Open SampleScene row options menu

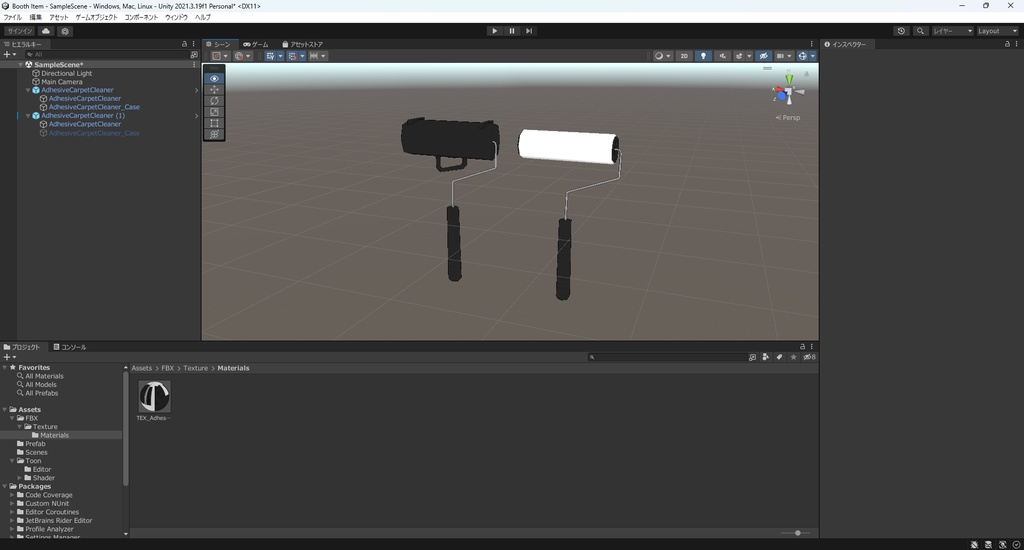194,65
